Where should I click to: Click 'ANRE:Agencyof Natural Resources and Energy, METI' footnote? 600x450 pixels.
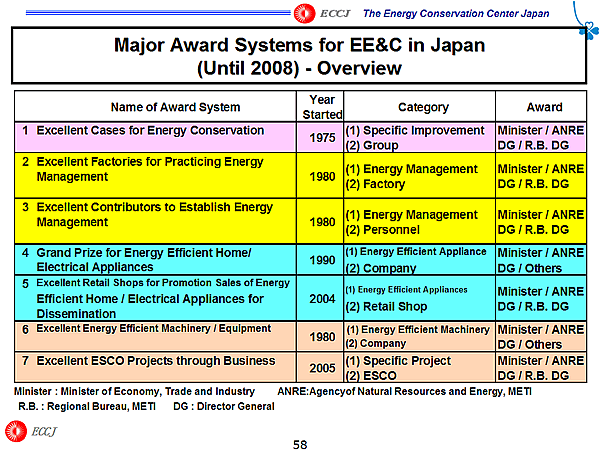click(x=404, y=391)
